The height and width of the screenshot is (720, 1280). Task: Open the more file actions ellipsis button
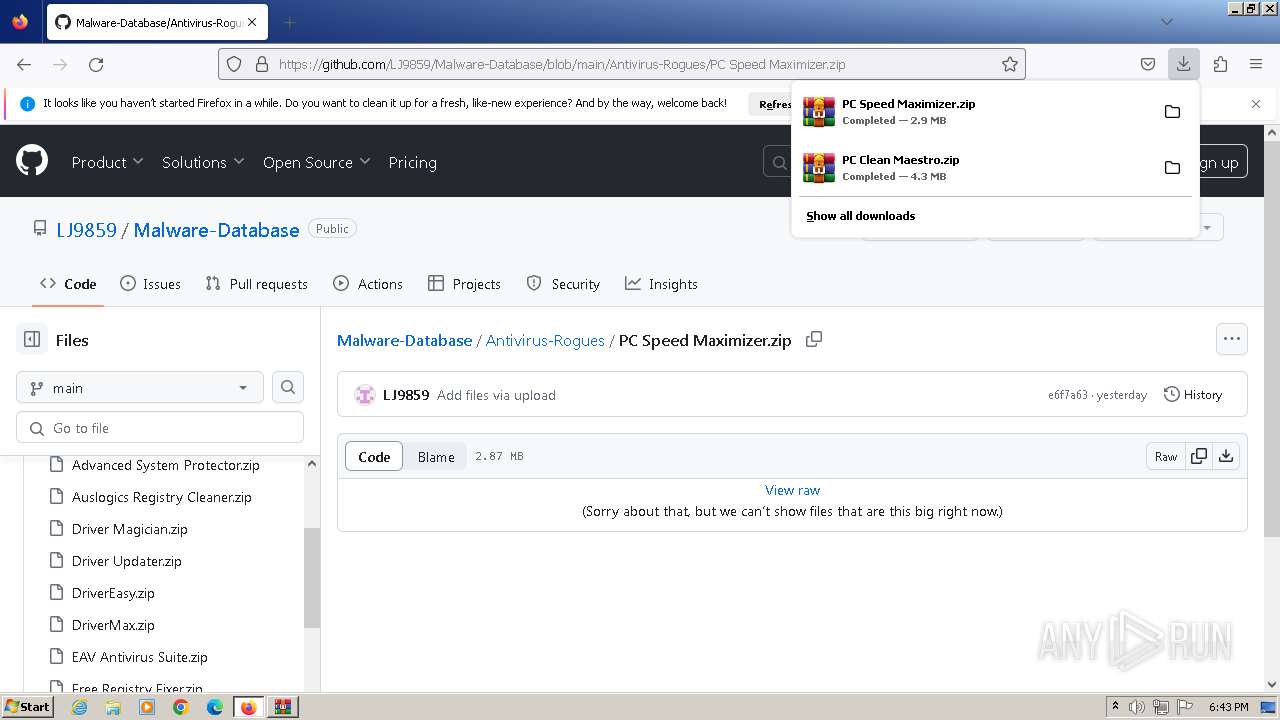click(x=1232, y=339)
